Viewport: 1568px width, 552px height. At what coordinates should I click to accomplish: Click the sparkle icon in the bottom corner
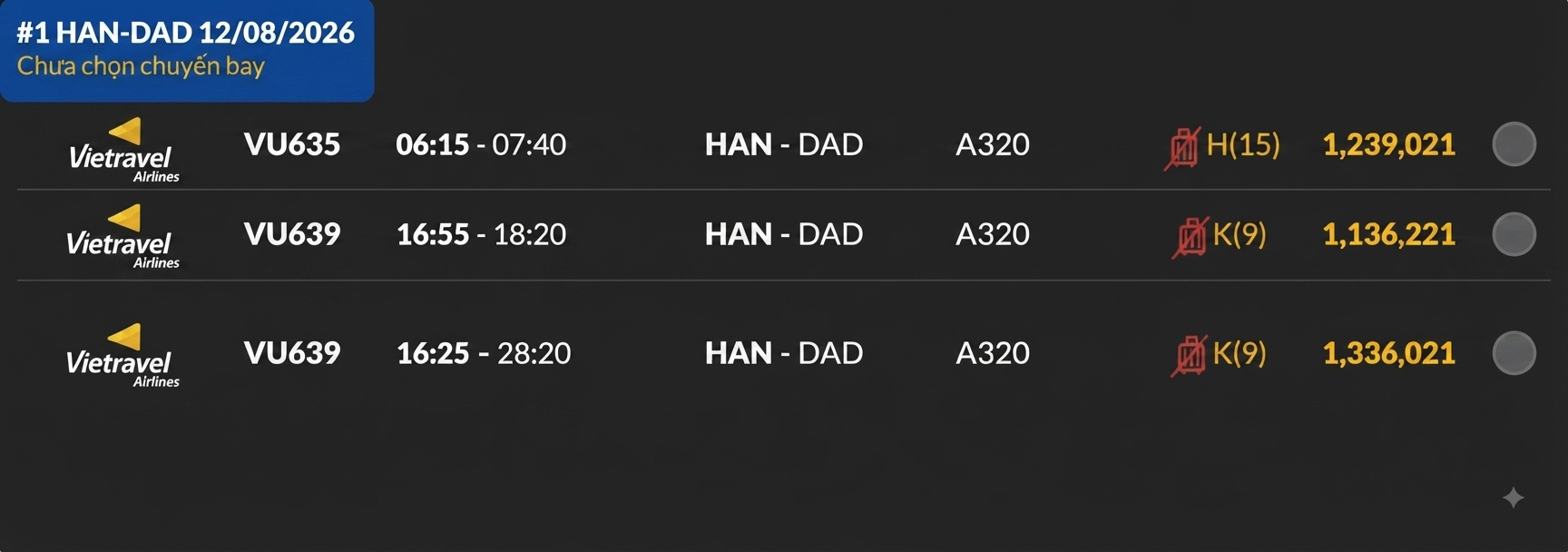pyautogui.click(x=1513, y=498)
